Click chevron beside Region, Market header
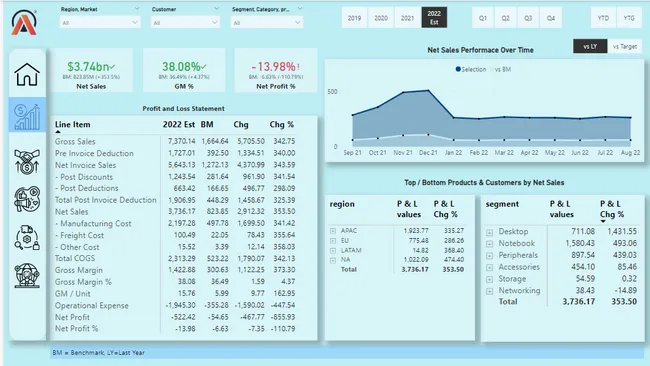The image size is (650, 366). coord(137,8)
